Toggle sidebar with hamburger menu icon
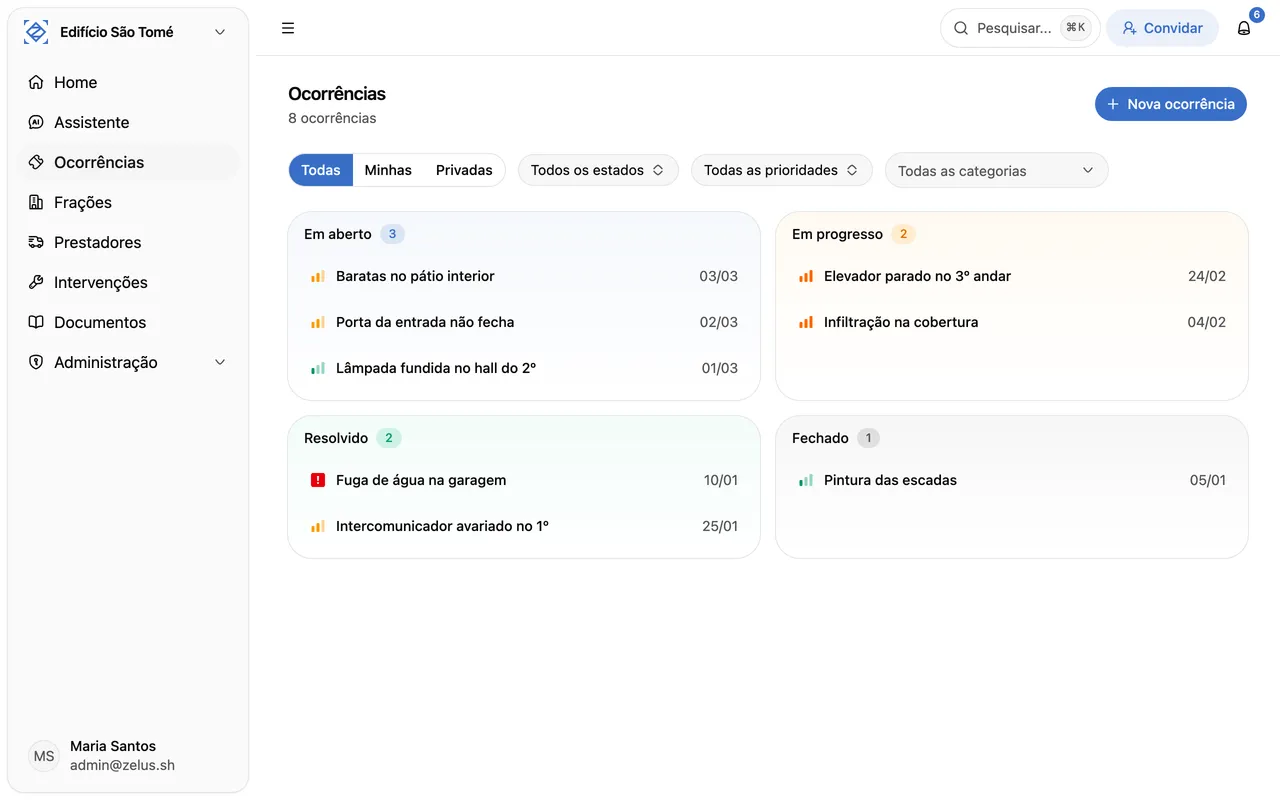Screen dimensions: 1280x800 [288, 28]
